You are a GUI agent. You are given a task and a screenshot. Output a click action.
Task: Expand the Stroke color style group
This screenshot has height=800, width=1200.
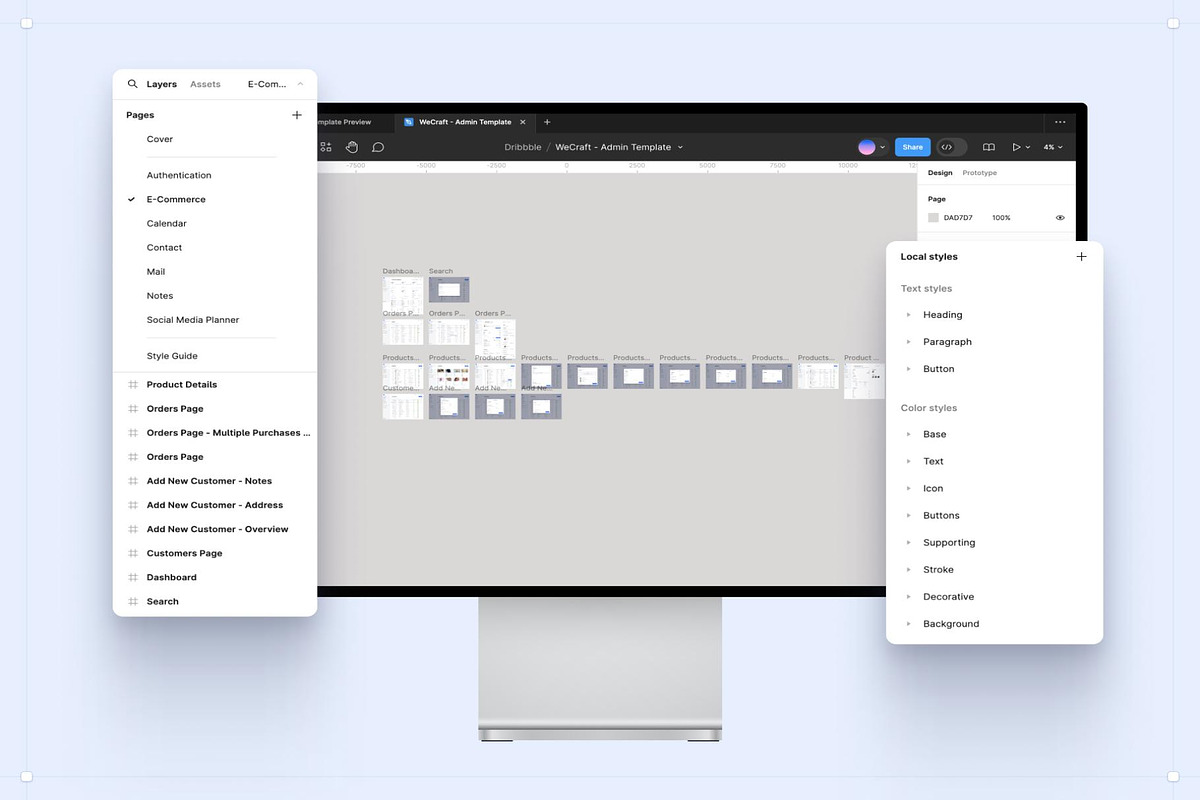coord(909,570)
